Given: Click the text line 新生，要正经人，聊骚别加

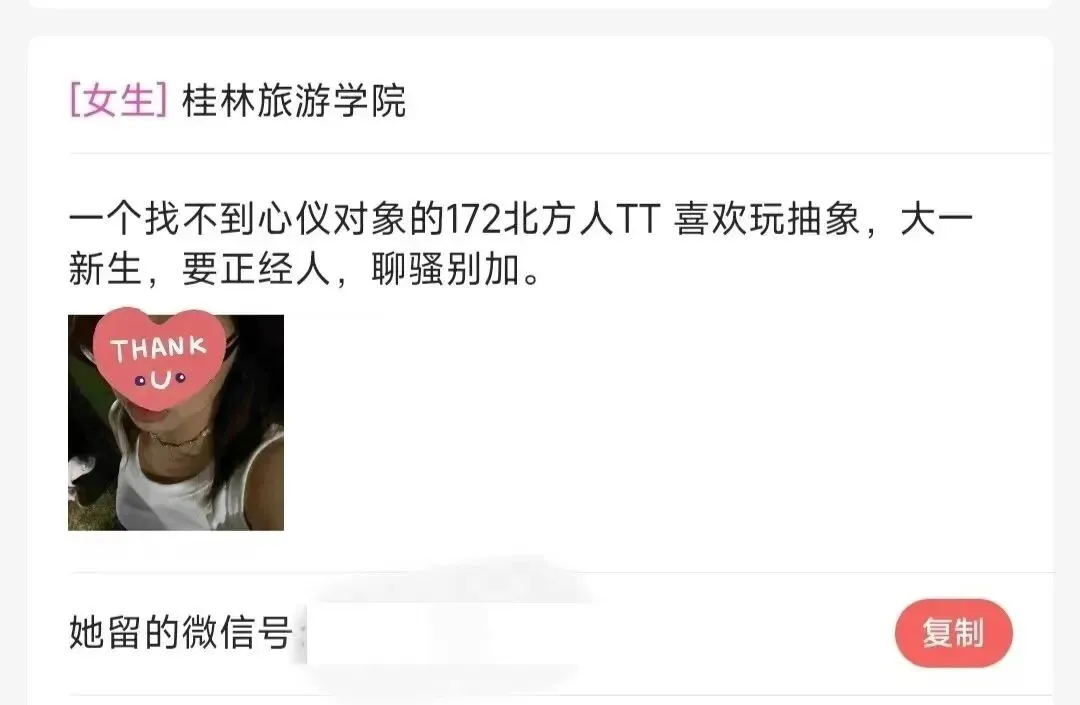Looking at the screenshot, I should point(303,269).
